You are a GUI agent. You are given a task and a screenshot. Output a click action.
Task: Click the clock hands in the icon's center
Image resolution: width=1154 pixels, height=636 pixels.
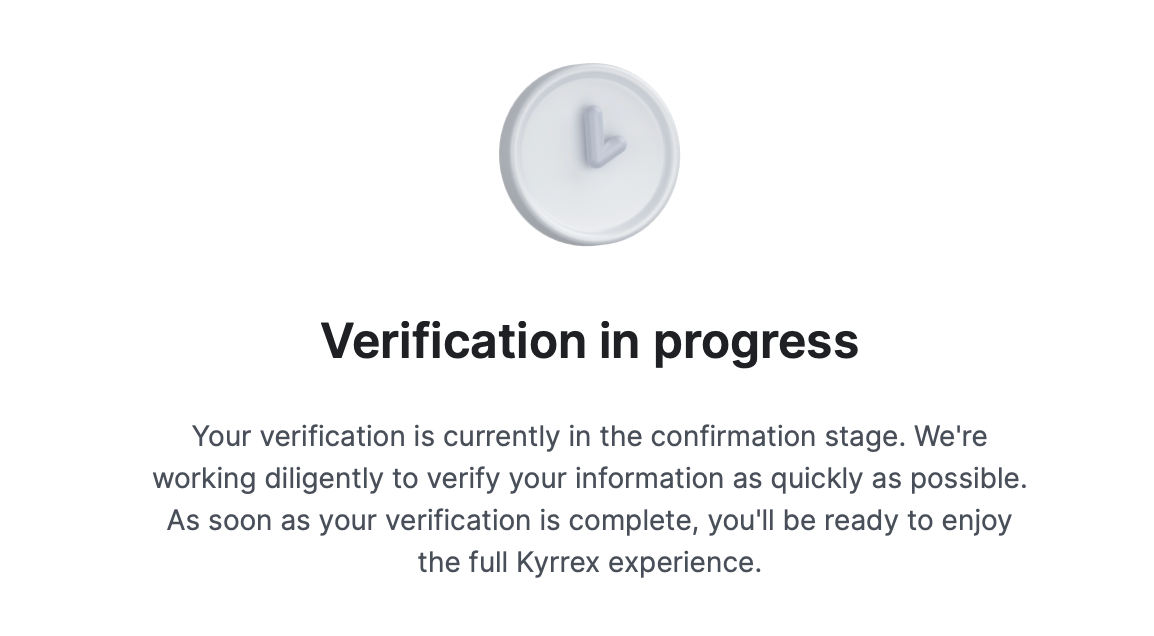(x=600, y=137)
